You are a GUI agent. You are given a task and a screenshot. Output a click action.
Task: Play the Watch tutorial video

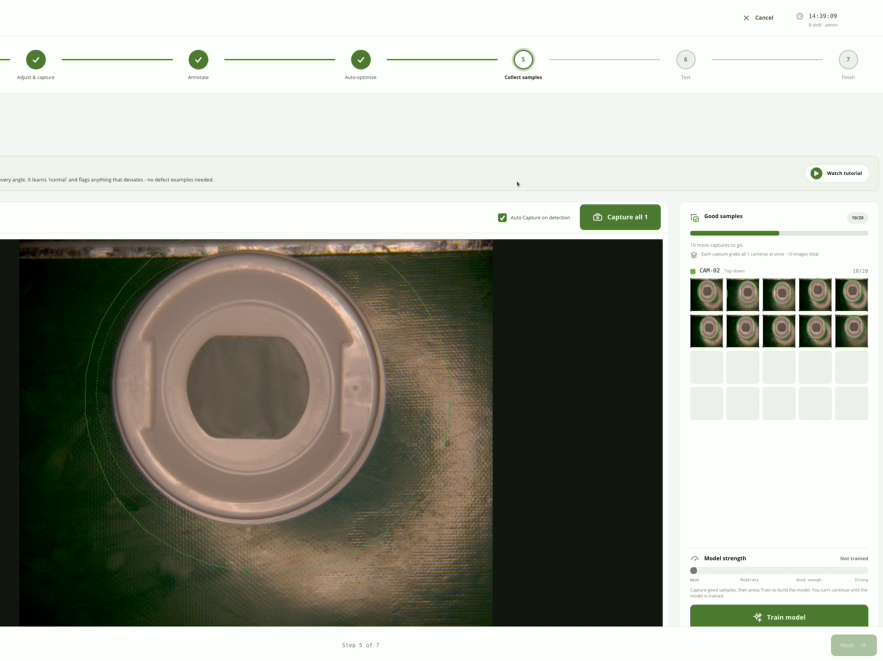837,173
